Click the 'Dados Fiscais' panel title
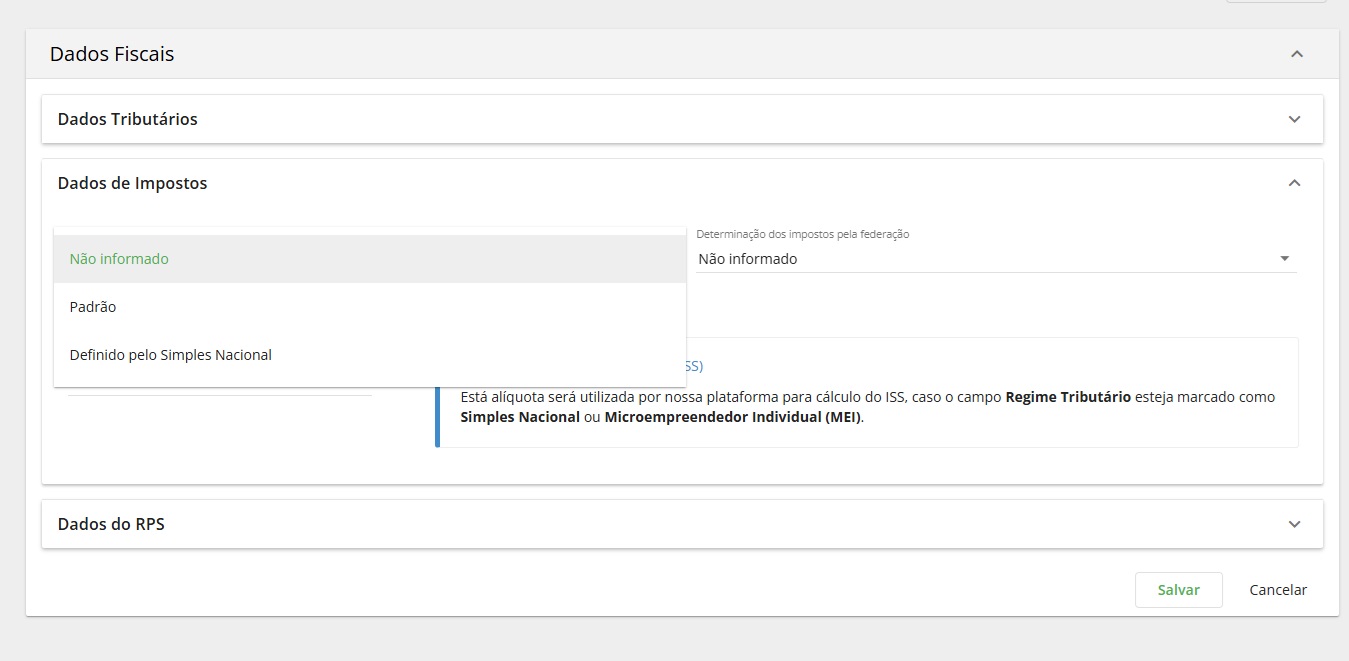Image resolution: width=1349 pixels, height=661 pixels. click(x=112, y=54)
